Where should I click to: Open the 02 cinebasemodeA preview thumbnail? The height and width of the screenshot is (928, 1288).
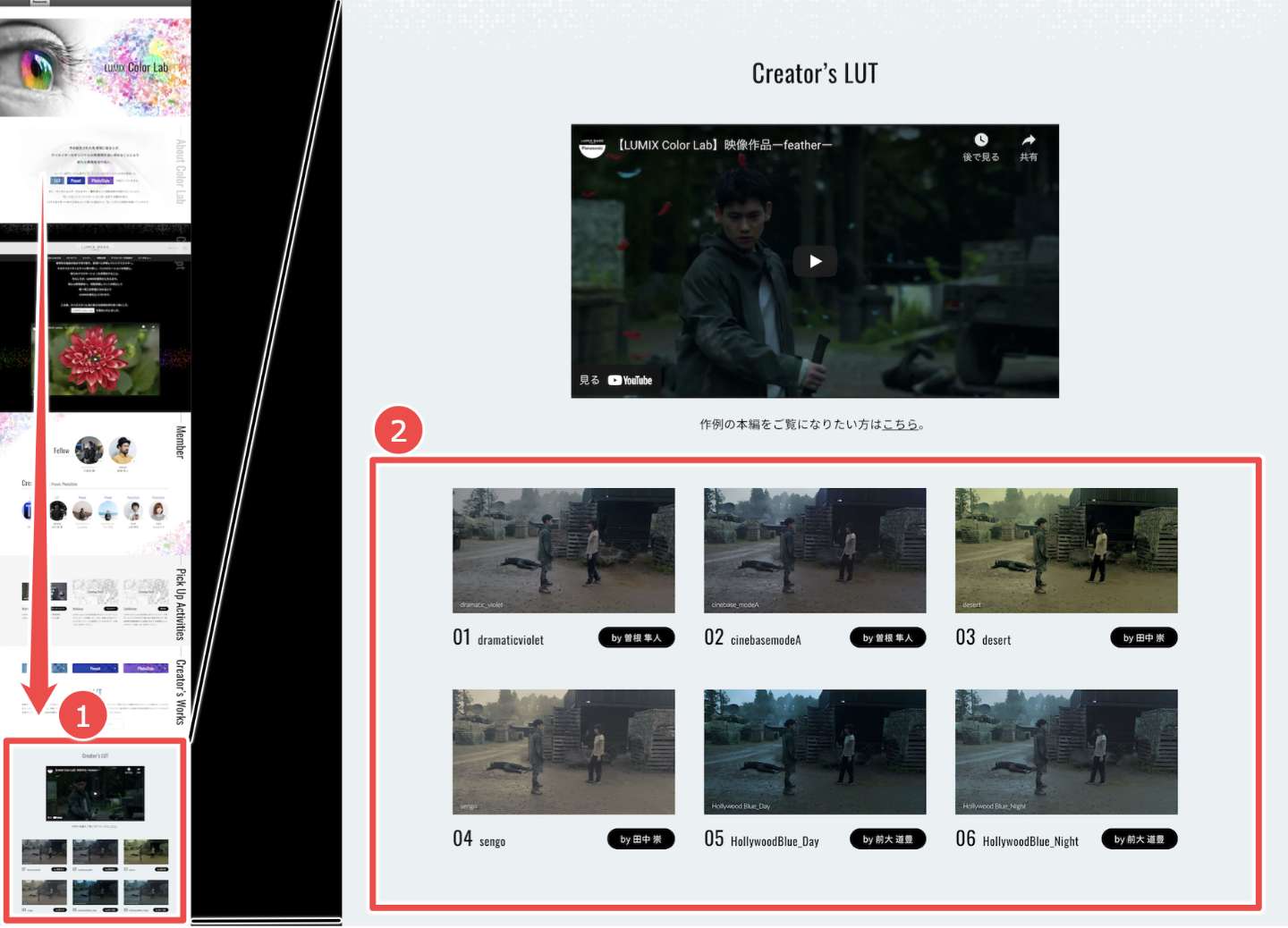(815, 550)
